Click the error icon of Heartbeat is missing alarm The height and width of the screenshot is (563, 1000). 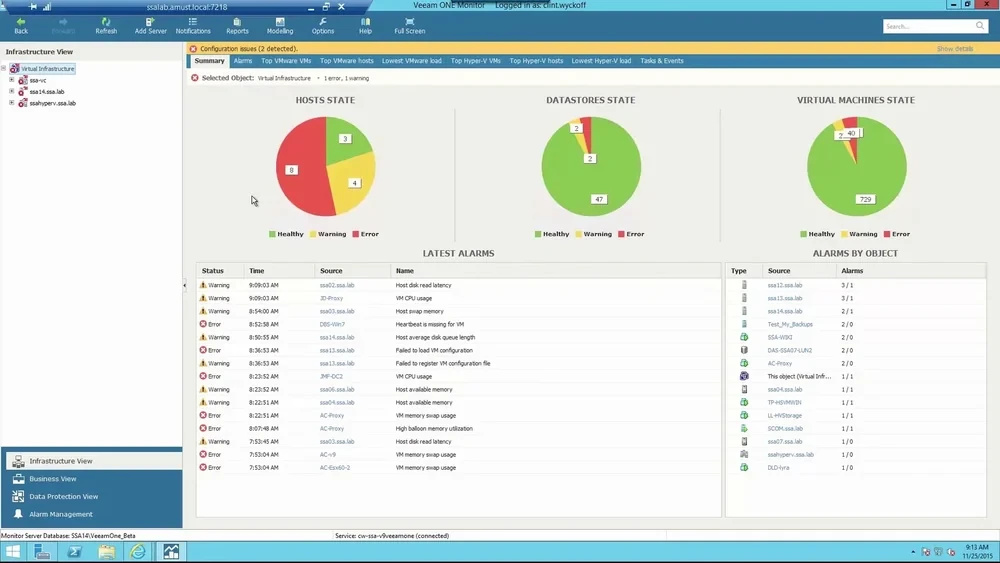pos(203,325)
